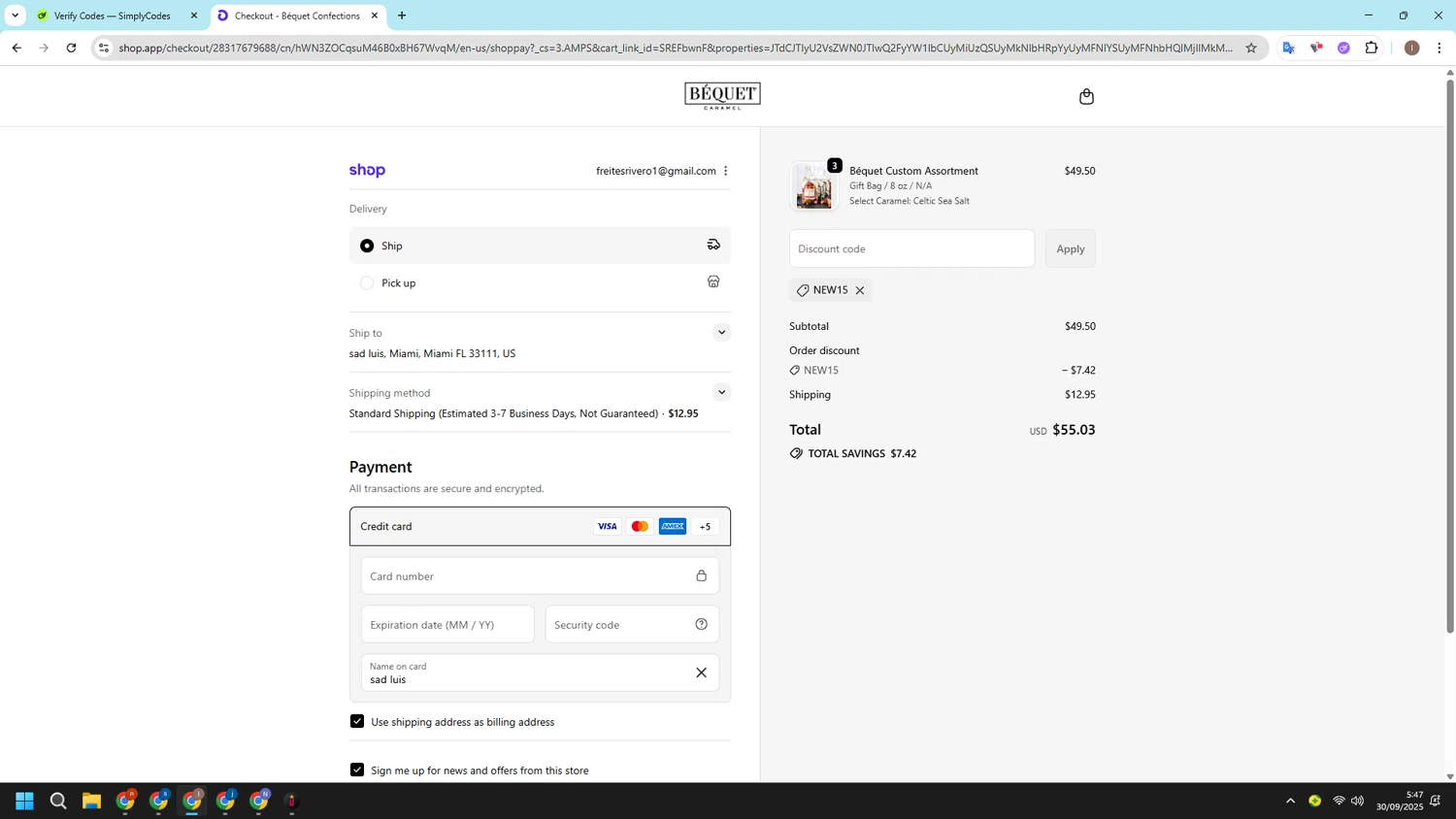Click the delivery truck icon on Ship
1456x819 pixels.
(x=713, y=245)
